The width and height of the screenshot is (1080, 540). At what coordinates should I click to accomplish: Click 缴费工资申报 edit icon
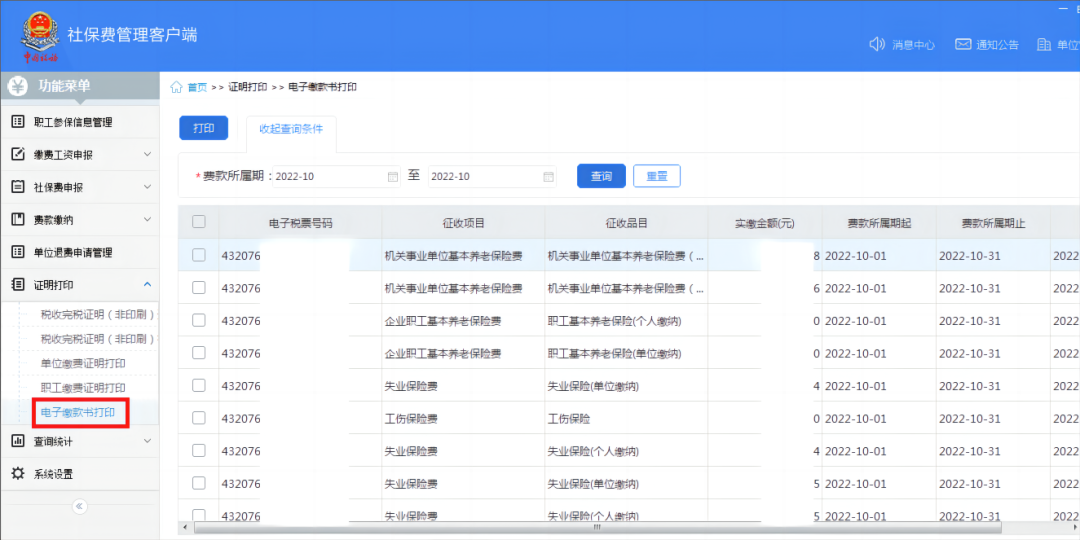[19, 154]
